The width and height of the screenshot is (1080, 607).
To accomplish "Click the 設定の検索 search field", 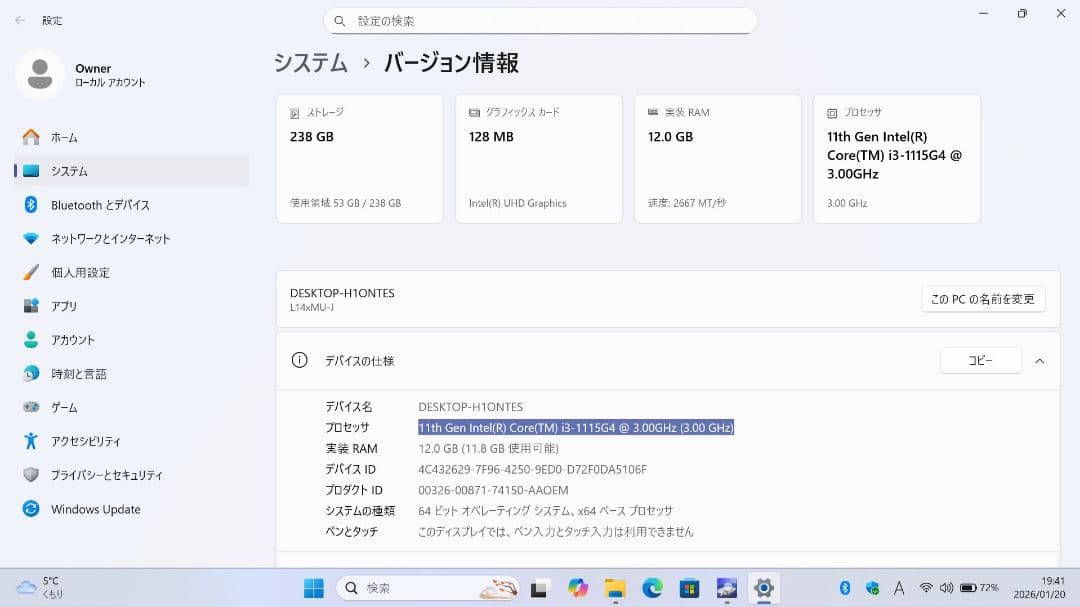I will coord(540,20).
